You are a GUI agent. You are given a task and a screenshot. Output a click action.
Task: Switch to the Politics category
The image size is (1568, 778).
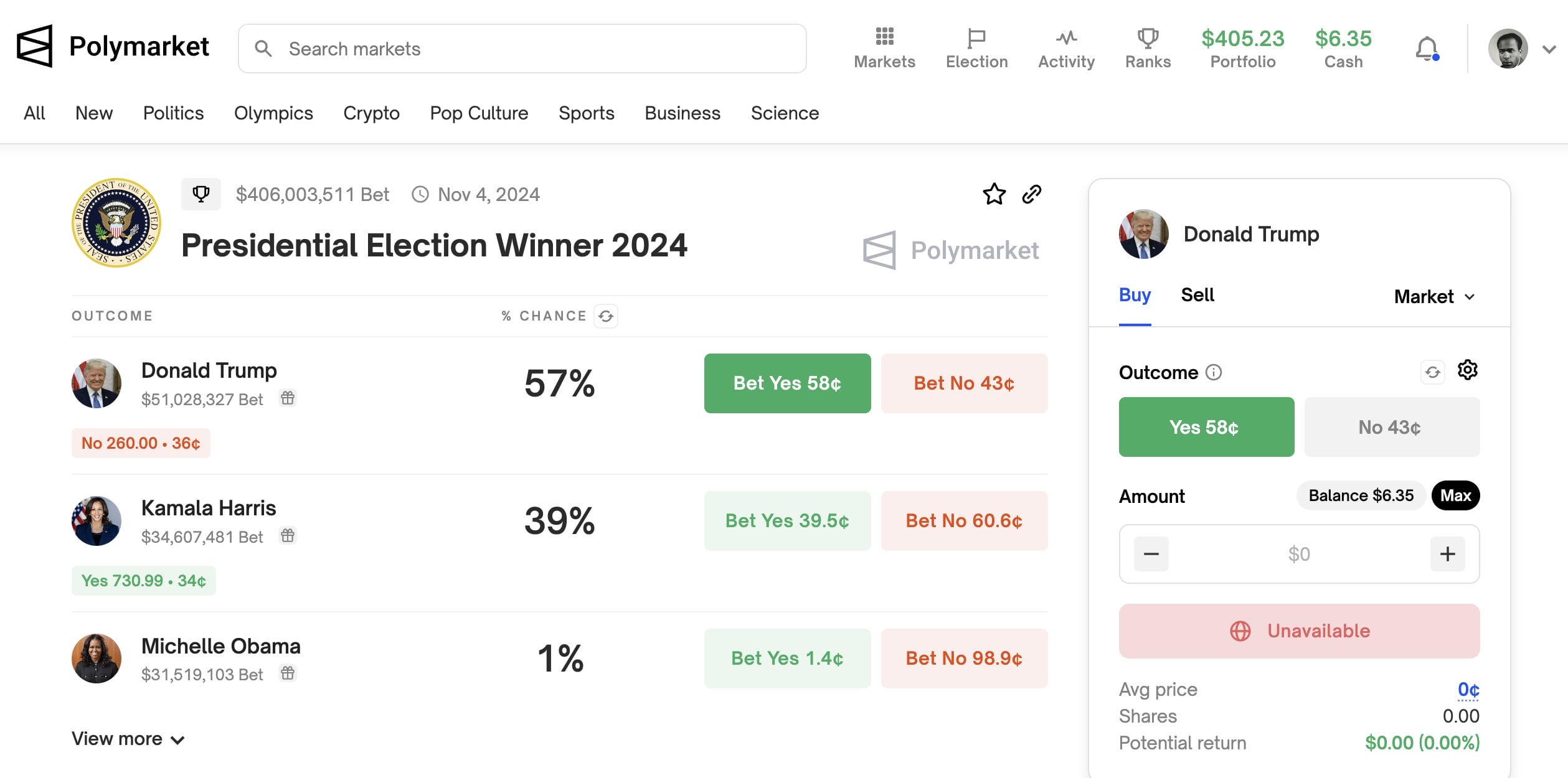(x=172, y=113)
